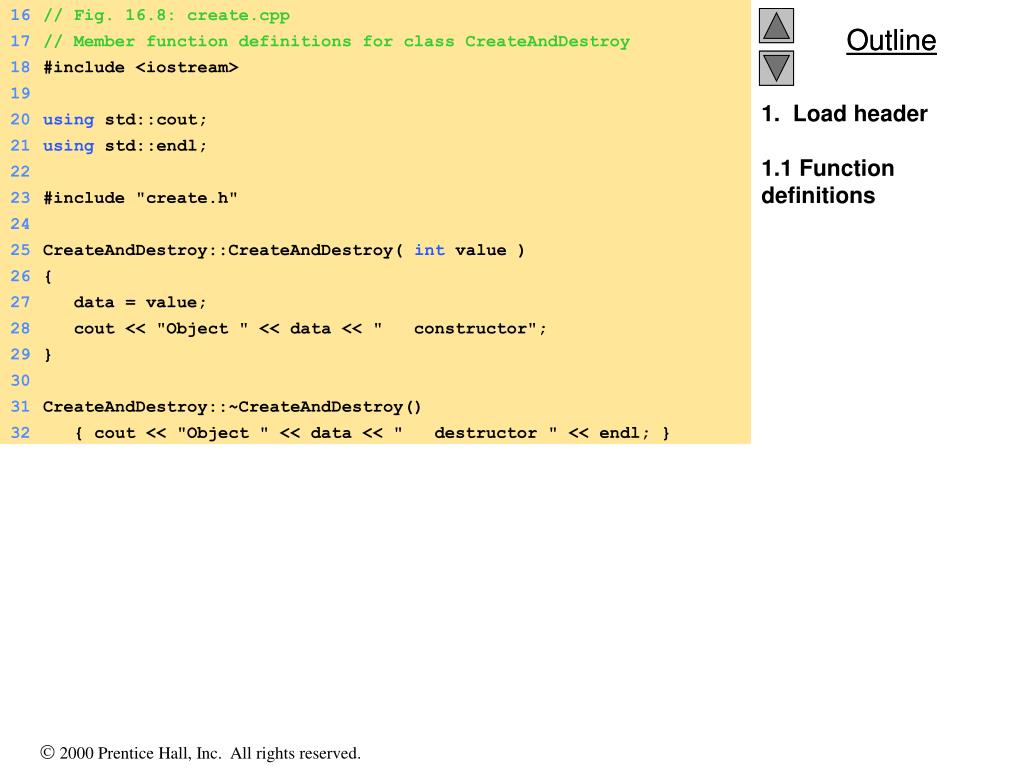This screenshot has height=768, width=1024.
Task: Click the opening brace on line 26
Action: tap(48, 276)
